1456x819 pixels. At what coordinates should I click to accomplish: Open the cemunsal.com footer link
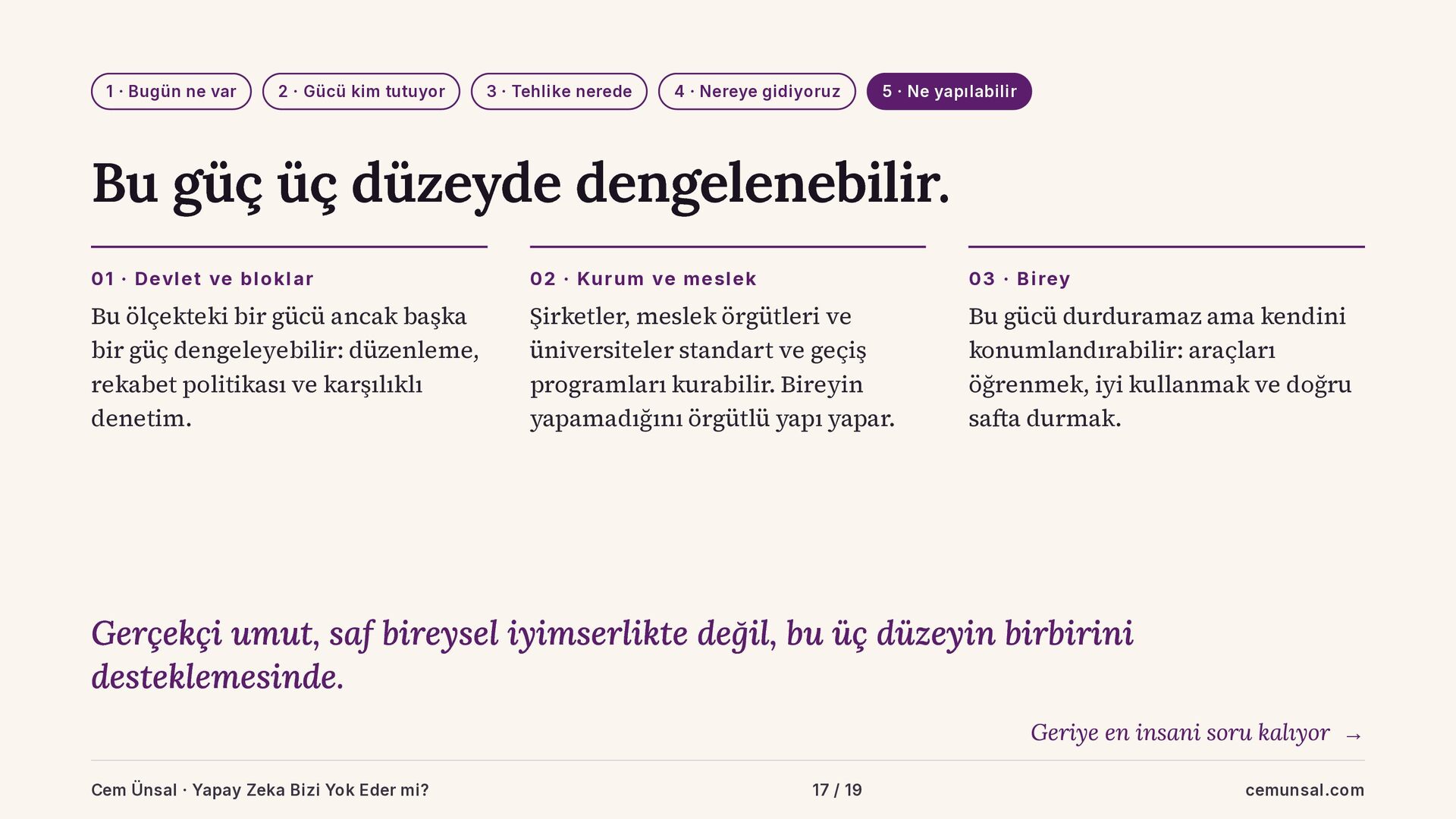pyautogui.click(x=1304, y=790)
